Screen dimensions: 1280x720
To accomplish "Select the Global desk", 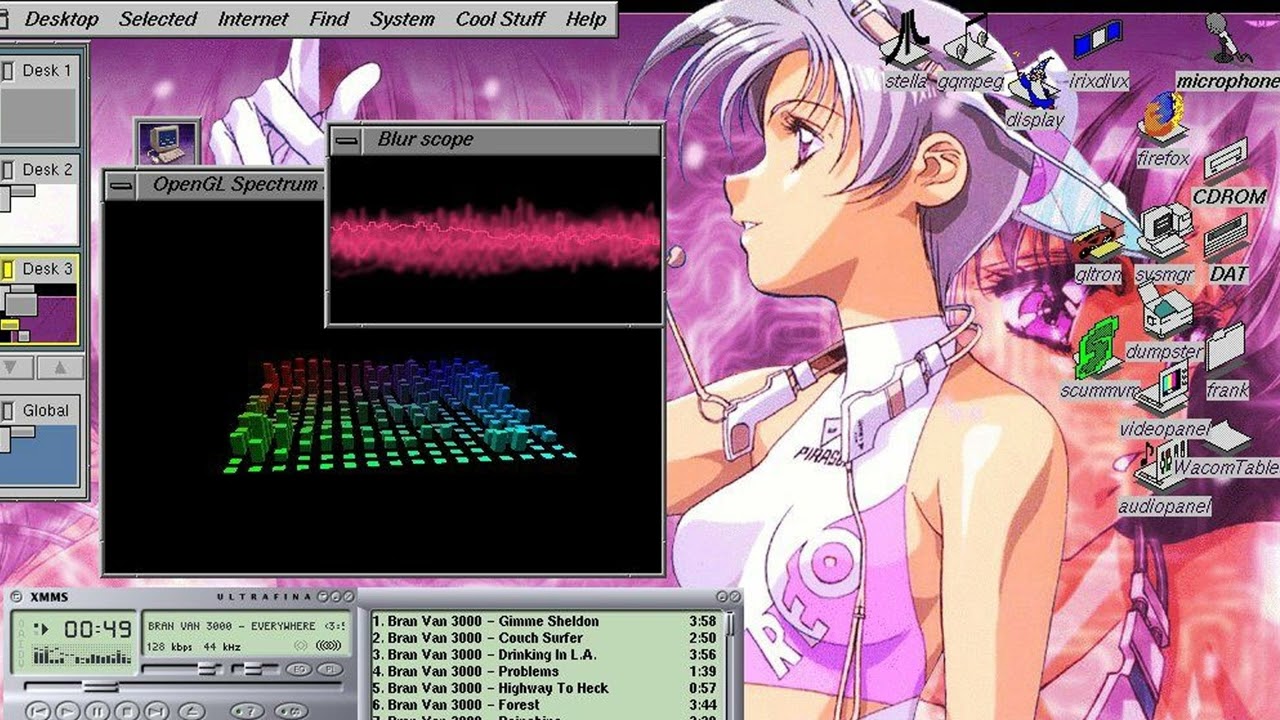I will click(39, 441).
